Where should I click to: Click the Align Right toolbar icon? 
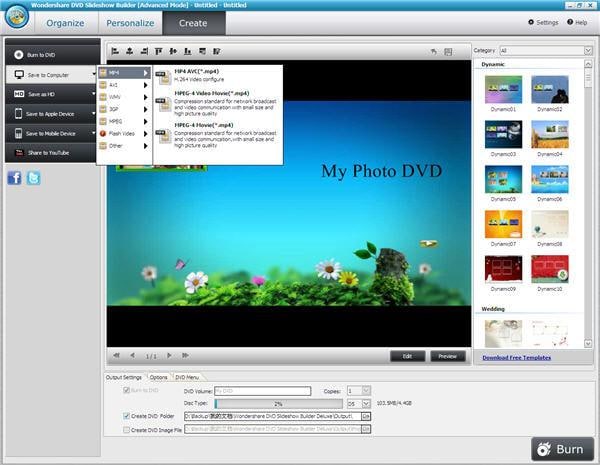144,51
